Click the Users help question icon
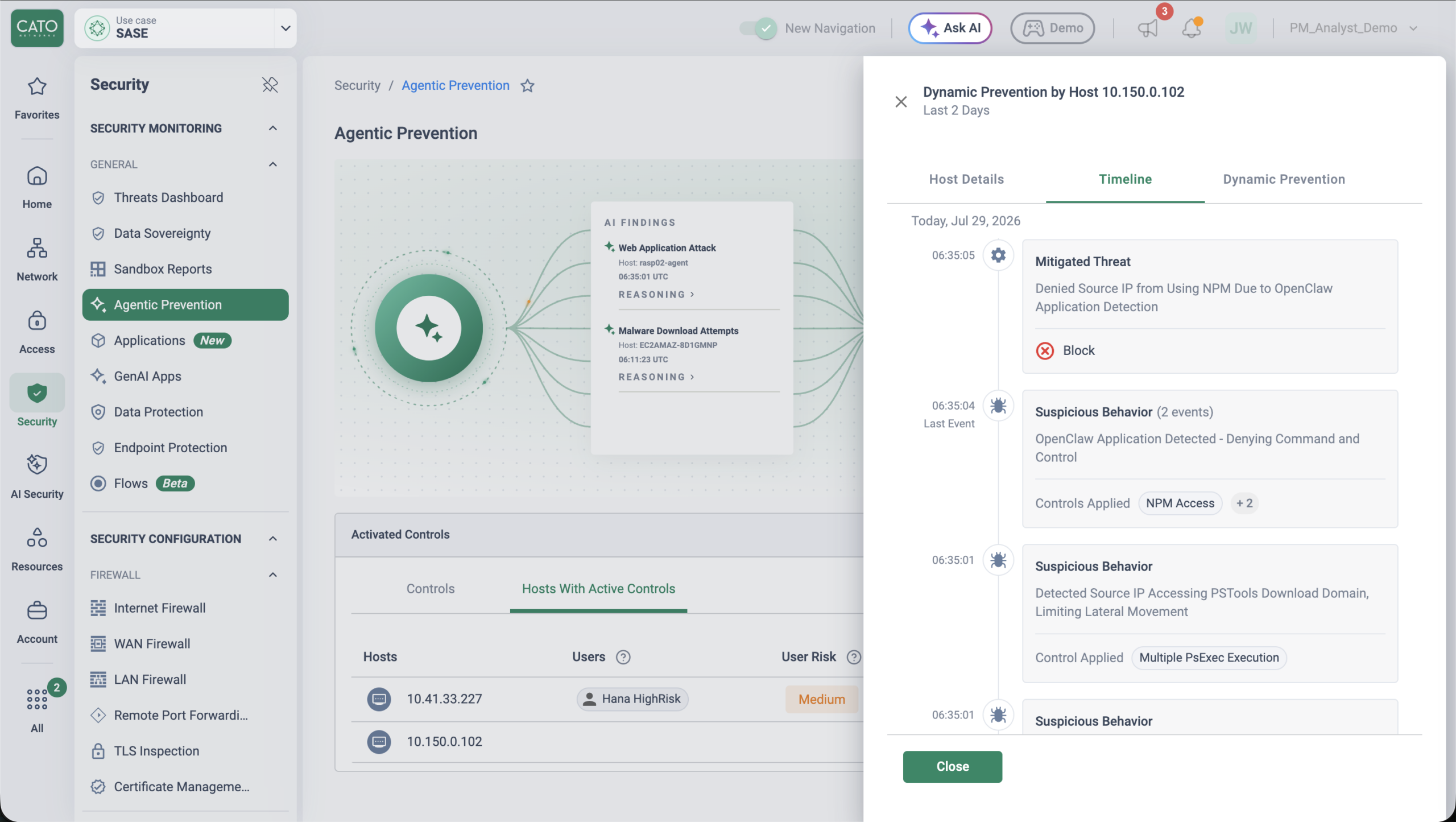The width and height of the screenshot is (1456, 822). 623,657
